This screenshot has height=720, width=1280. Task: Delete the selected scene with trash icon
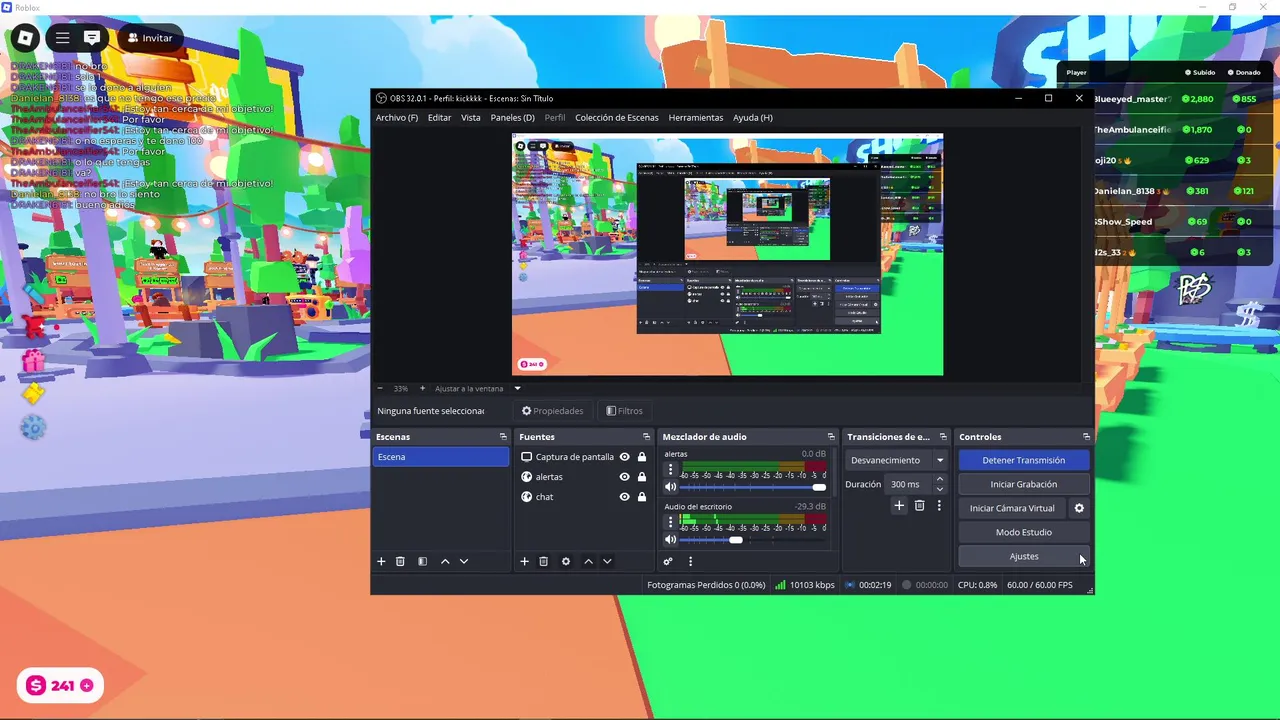coord(400,562)
